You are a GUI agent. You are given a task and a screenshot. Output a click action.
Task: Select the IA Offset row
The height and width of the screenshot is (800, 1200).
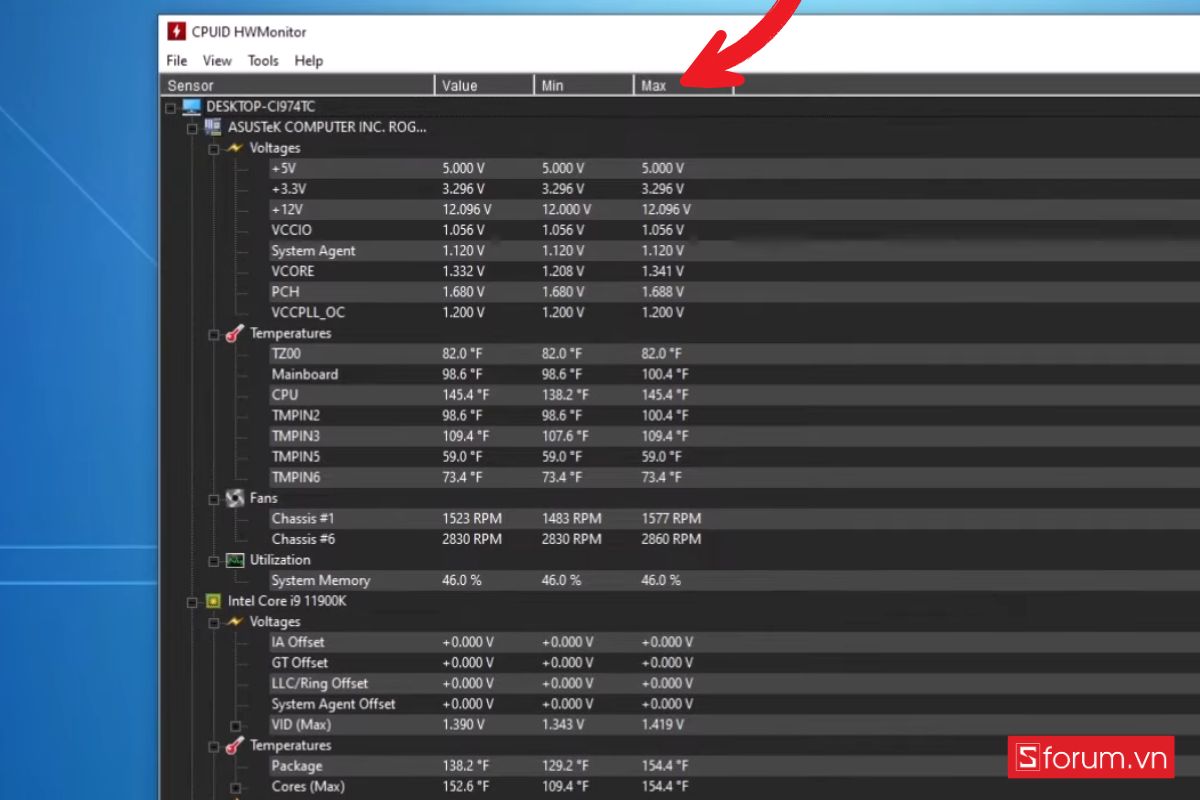click(x=735, y=642)
